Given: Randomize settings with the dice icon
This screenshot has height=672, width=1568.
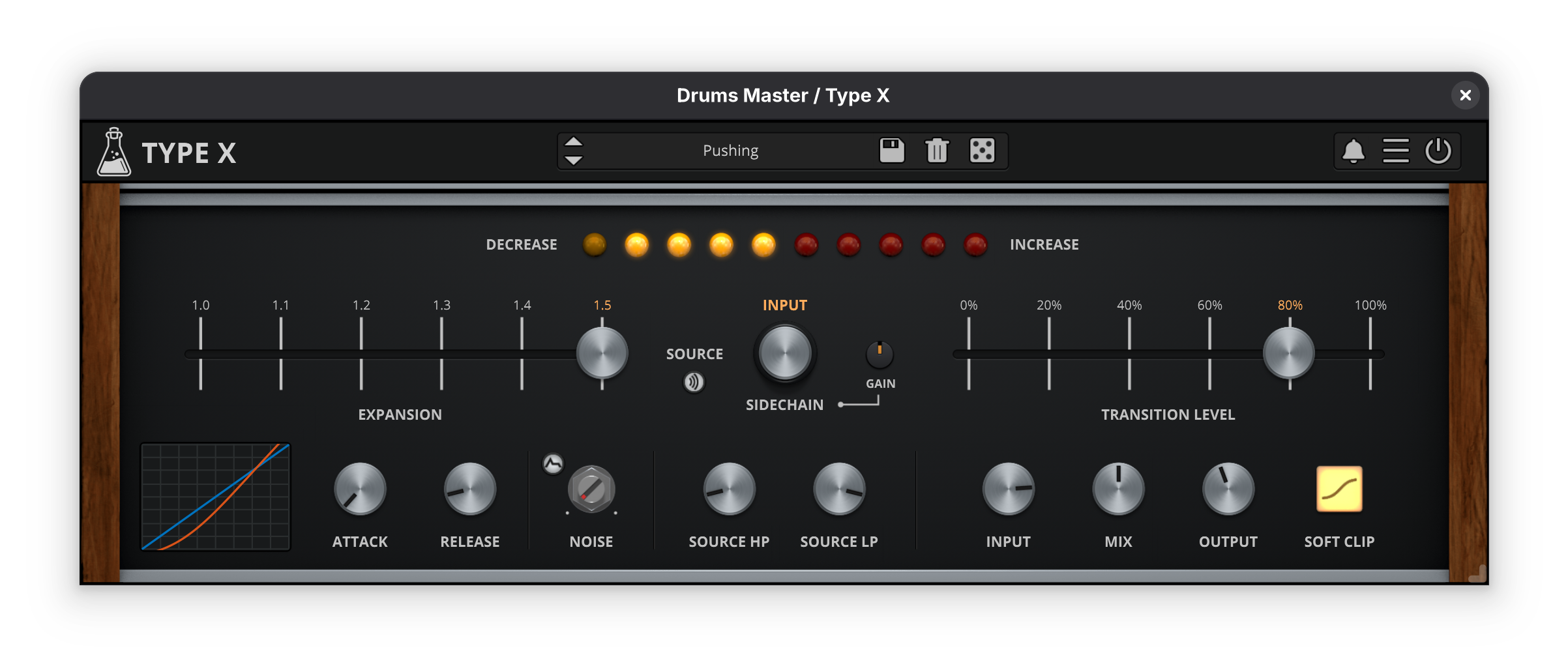Looking at the screenshot, I should [x=982, y=151].
